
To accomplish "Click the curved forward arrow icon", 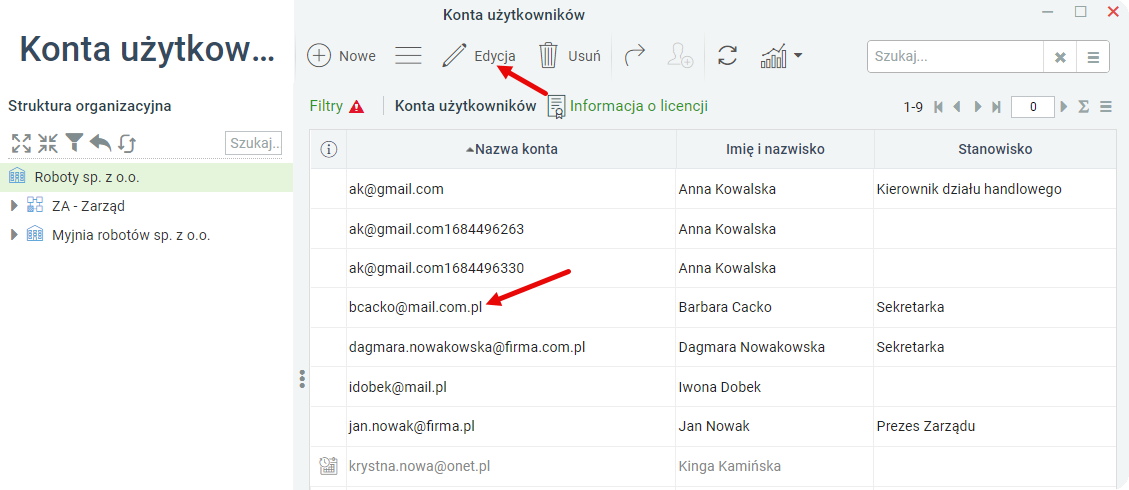I will click(634, 56).
